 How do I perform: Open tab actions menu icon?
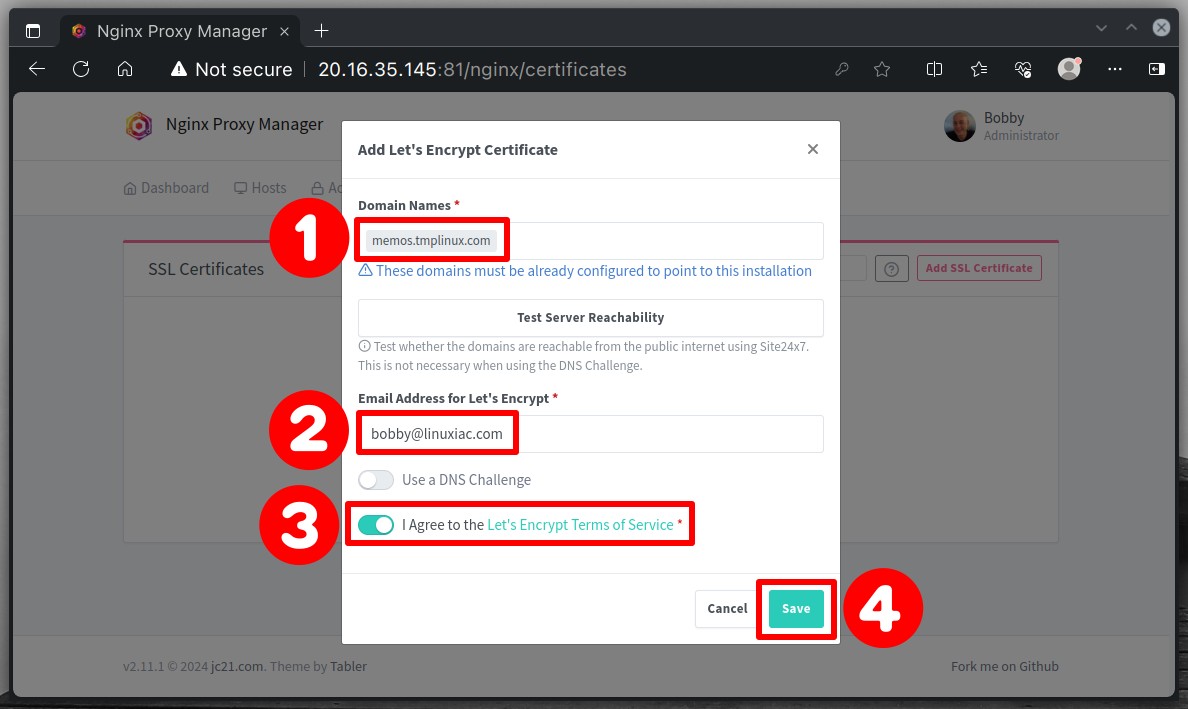pos(33,31)
